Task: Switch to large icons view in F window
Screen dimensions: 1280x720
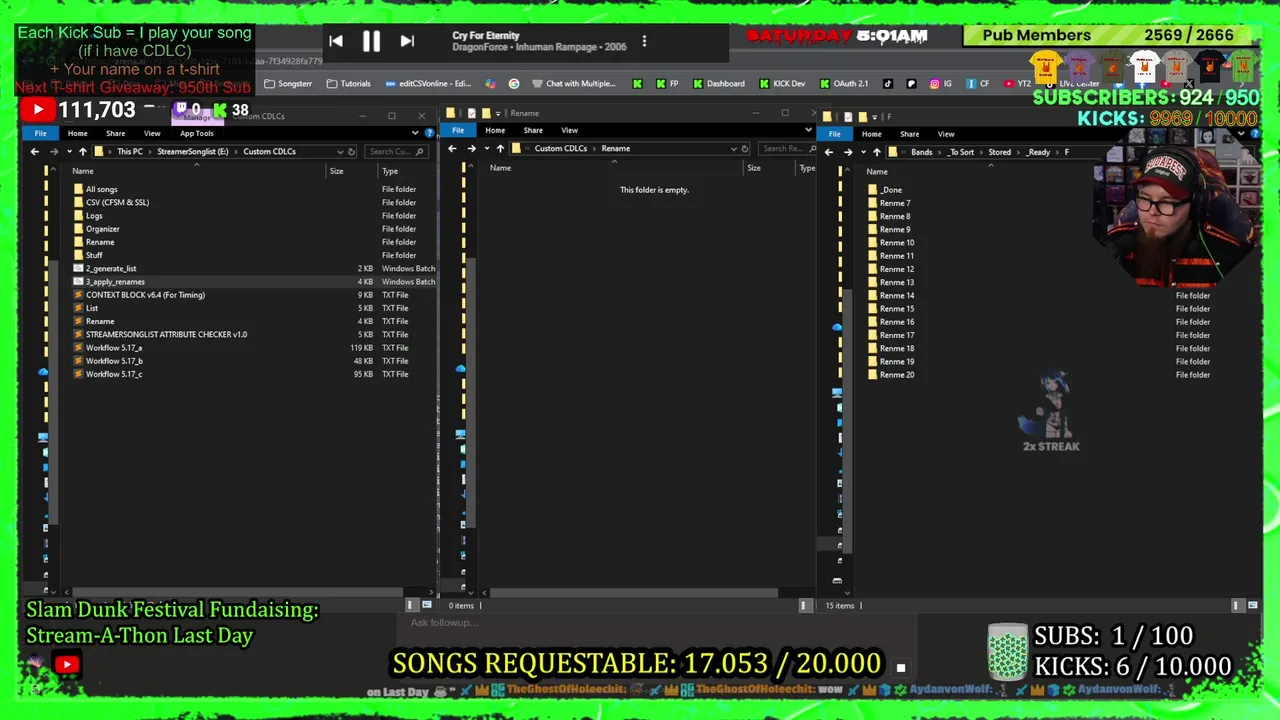Action: coord(1252,605)
